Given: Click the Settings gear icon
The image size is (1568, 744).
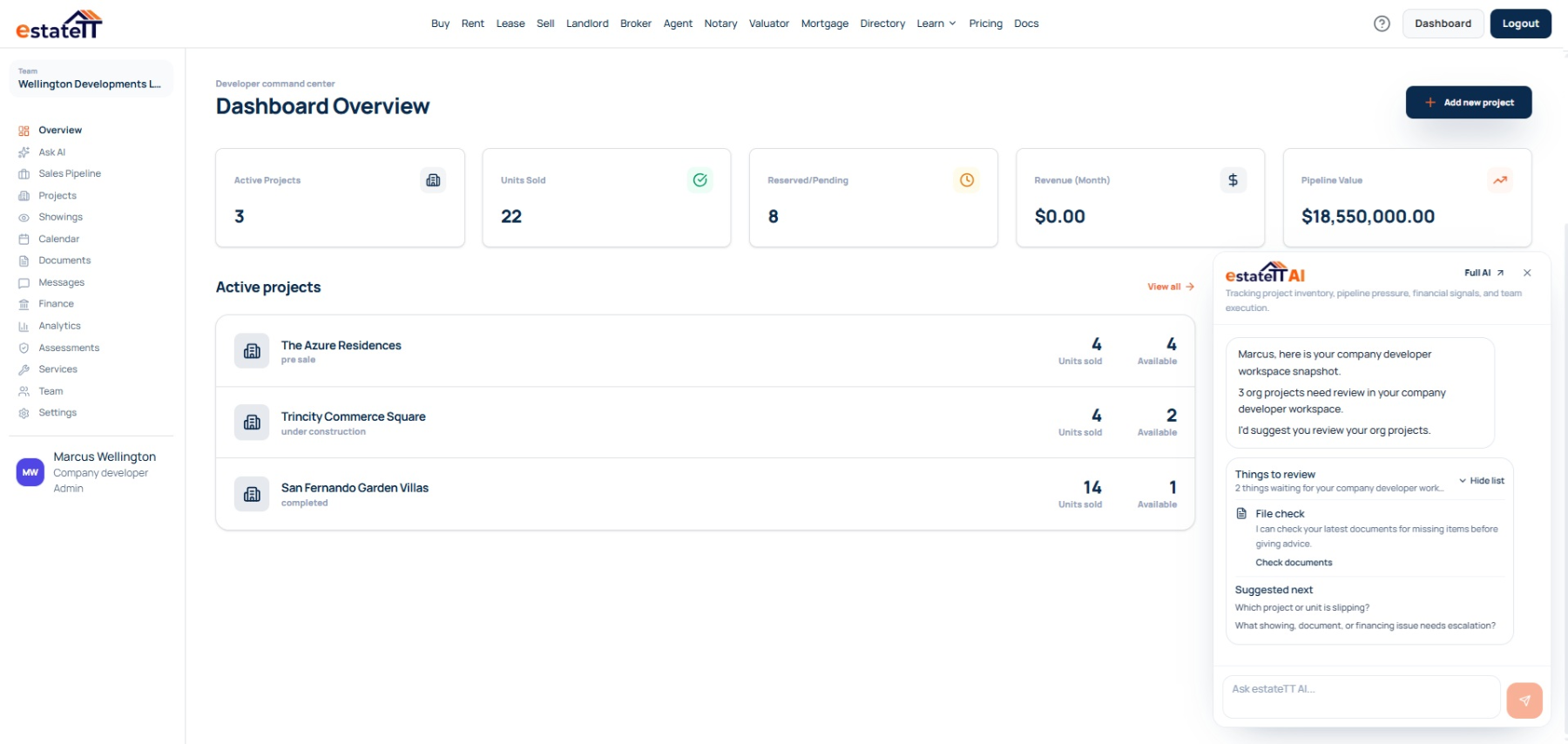Looking at the screenshot, I should (x=24, y=413).
